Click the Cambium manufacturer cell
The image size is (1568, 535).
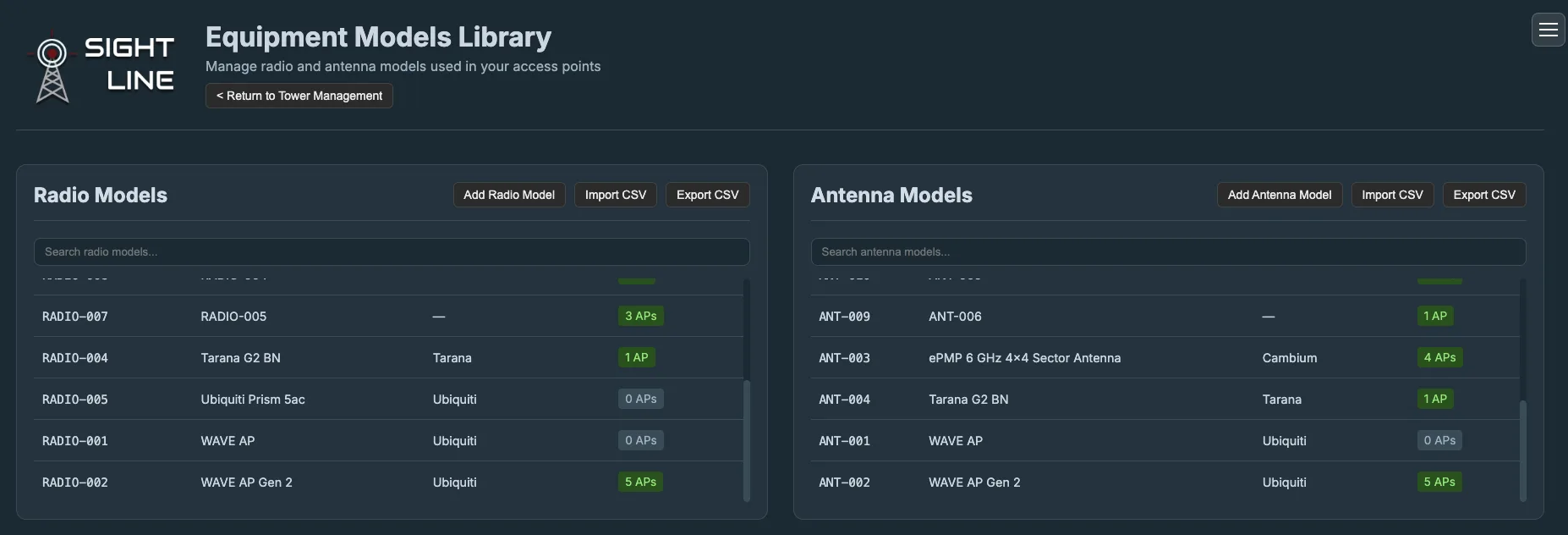[x=1290, y=358]
